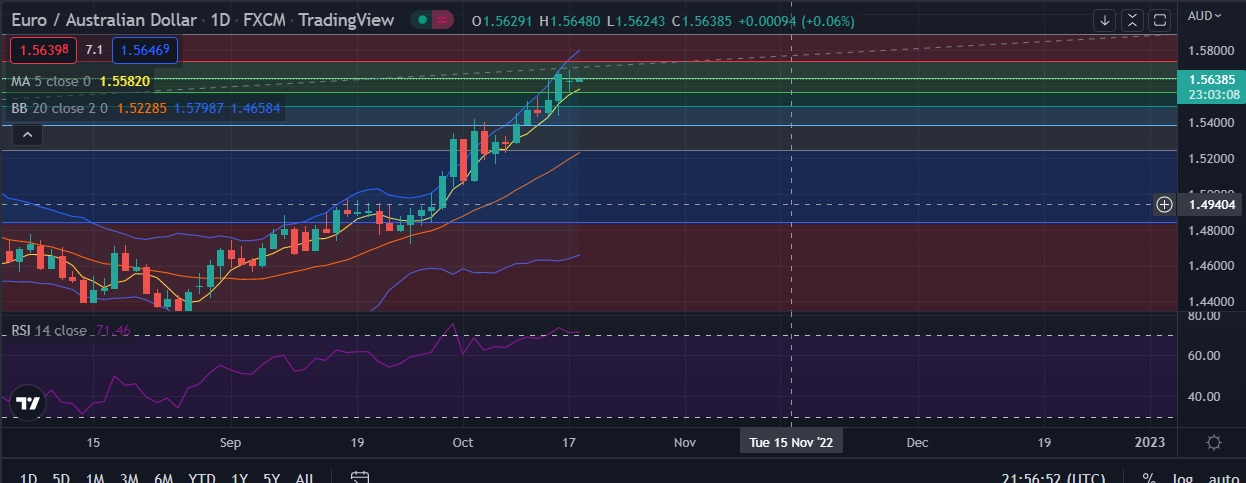Maximize the chart pane

[x=1159, y=20]
